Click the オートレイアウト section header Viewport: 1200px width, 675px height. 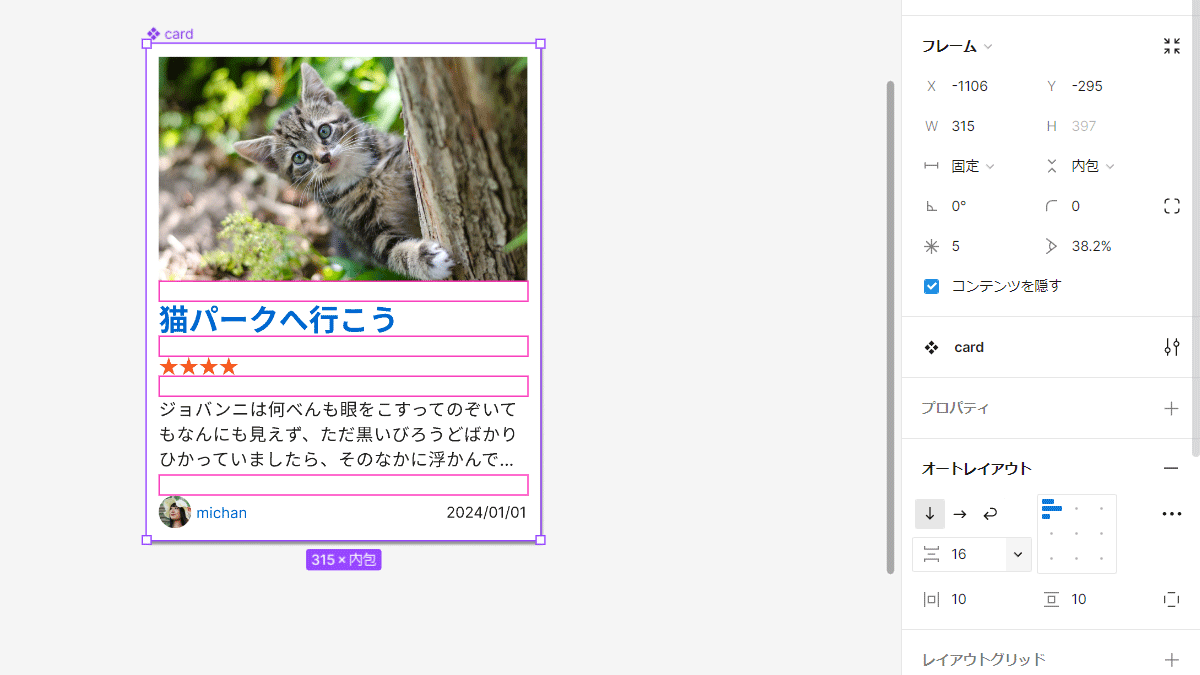pyautogui.click(x=976, y=468)
